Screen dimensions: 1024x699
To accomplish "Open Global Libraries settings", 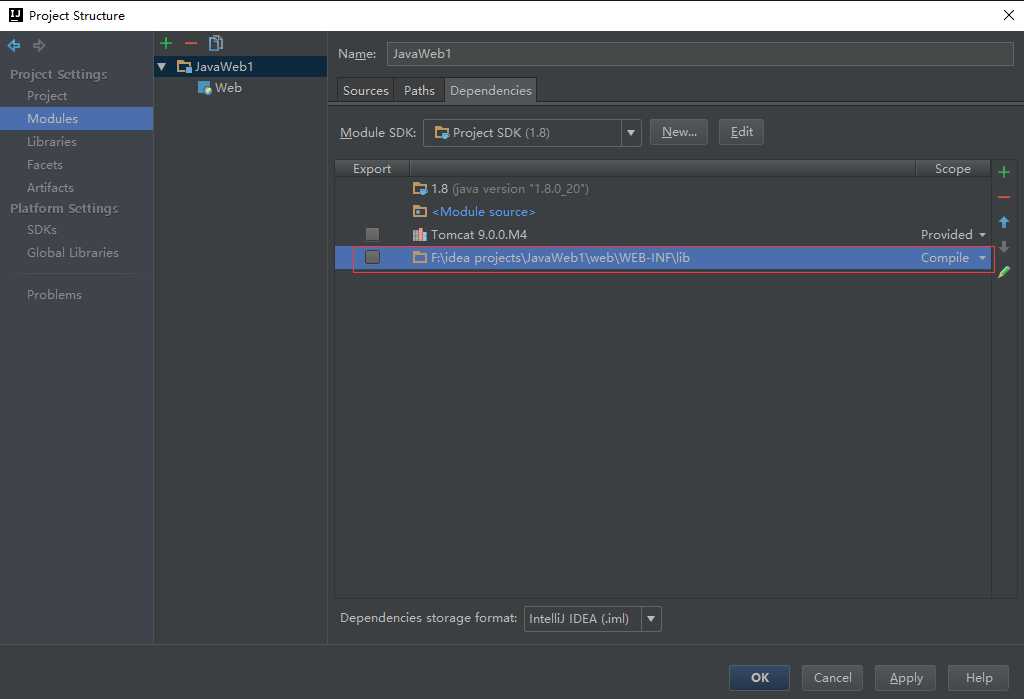I will [x=72, y=253].
